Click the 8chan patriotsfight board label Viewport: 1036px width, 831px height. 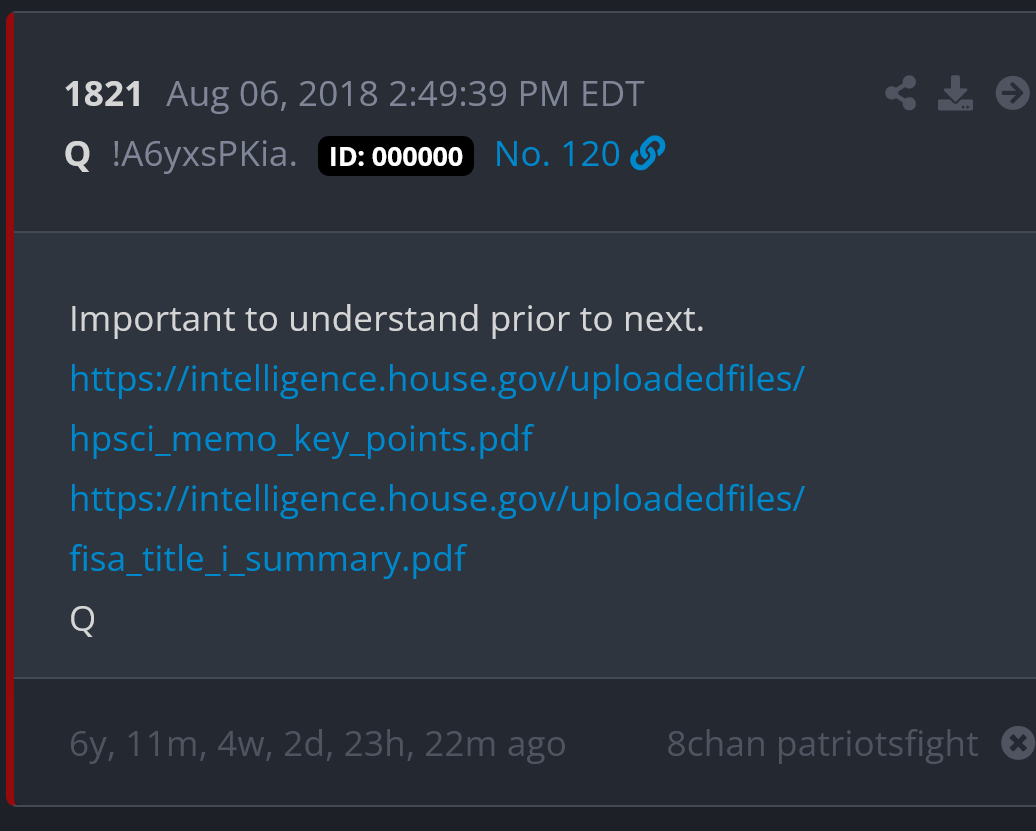tap(822, 744)
